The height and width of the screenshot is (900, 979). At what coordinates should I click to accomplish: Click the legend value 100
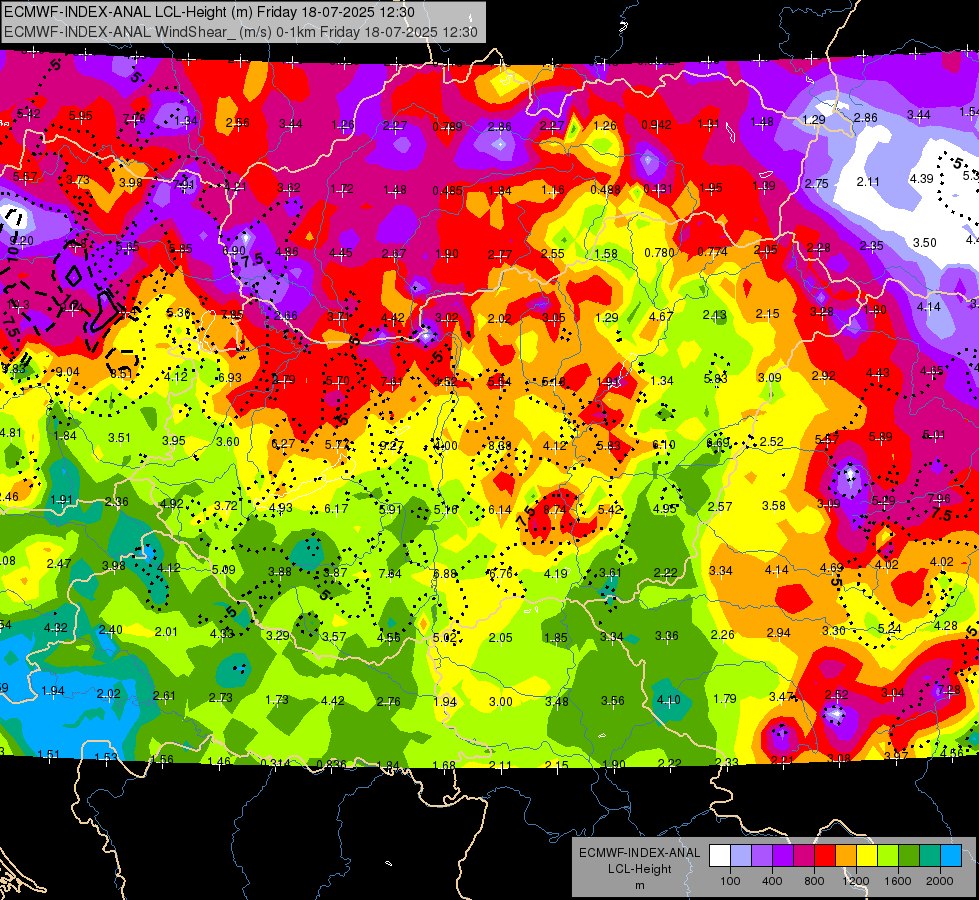pyautogui.click(x=730, y=881)
